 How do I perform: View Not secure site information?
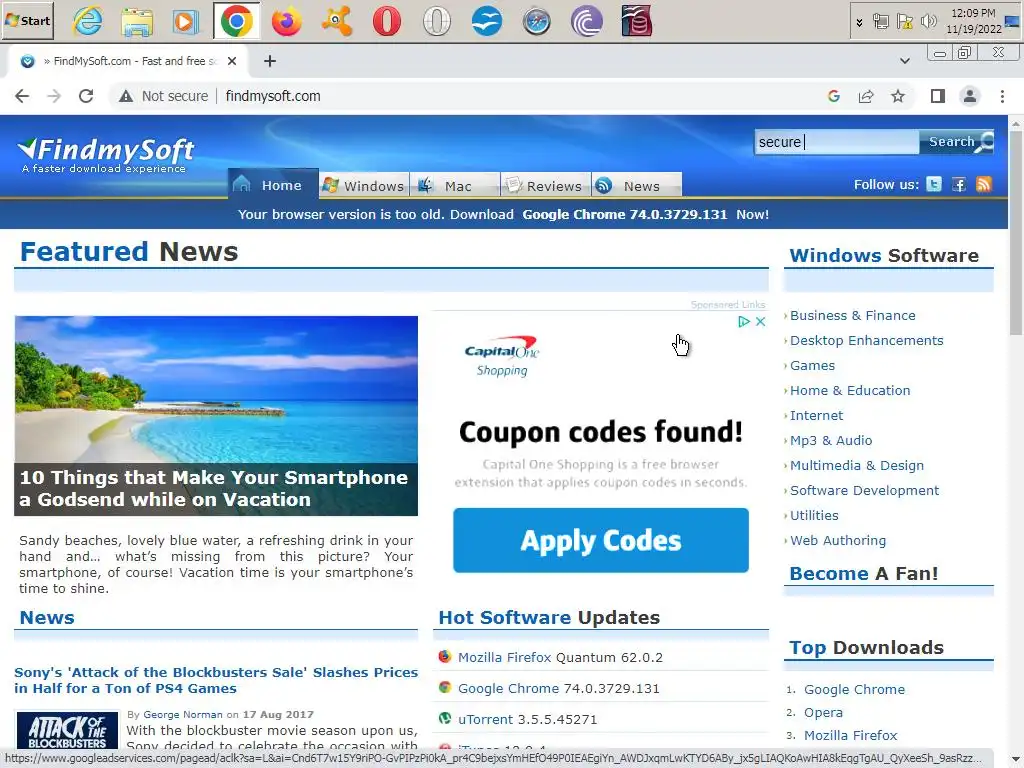163,96
